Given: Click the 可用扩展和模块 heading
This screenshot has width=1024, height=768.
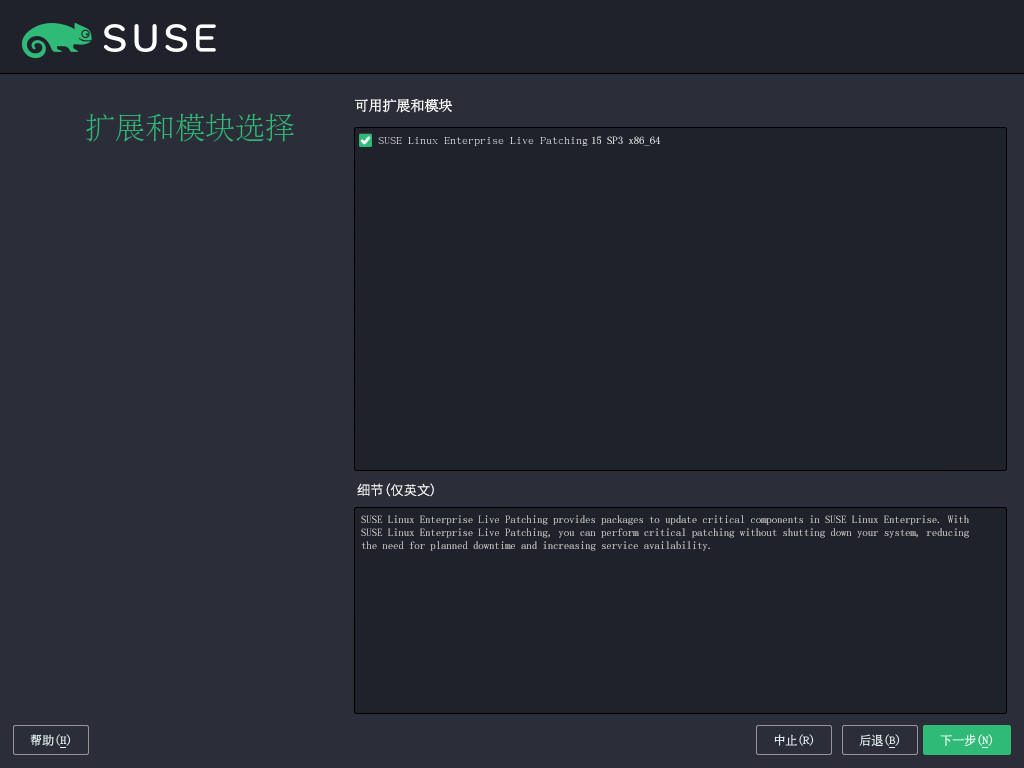Looking at the screenshot, I should (403, 106).
